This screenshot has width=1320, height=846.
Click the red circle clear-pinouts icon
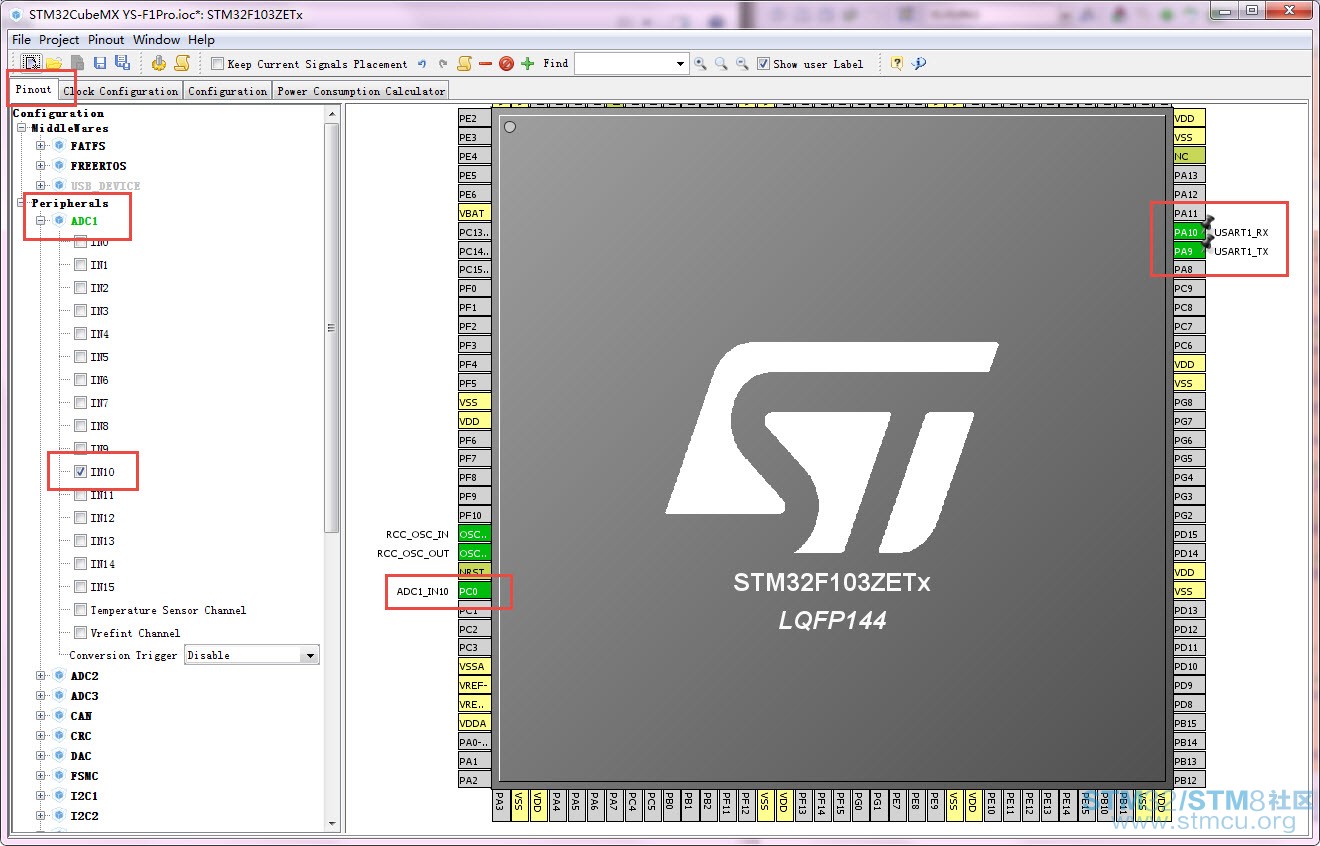[506, 64]
